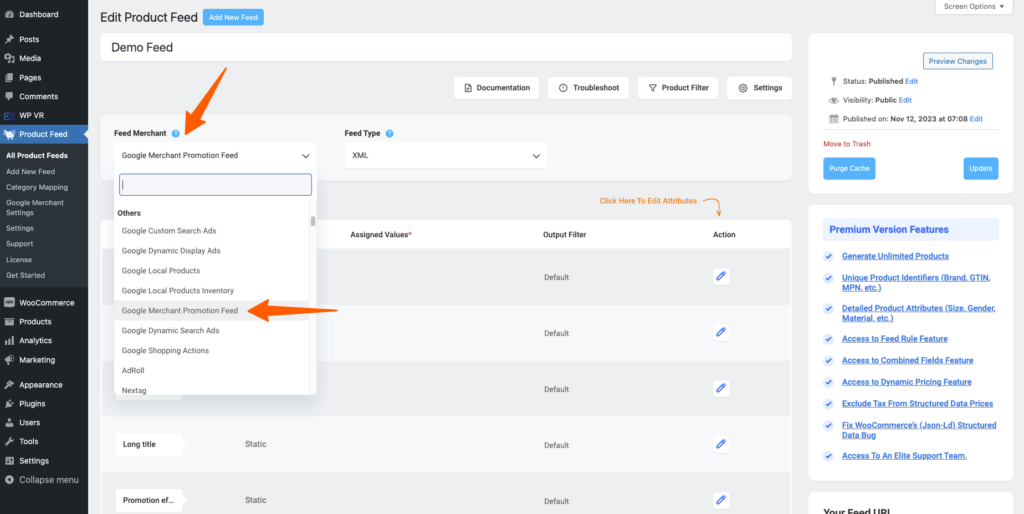The width and height of the screenshot is (1024, 514).
Task: Open Google Merchant Settings submenu item
Action: click(35, 207)
